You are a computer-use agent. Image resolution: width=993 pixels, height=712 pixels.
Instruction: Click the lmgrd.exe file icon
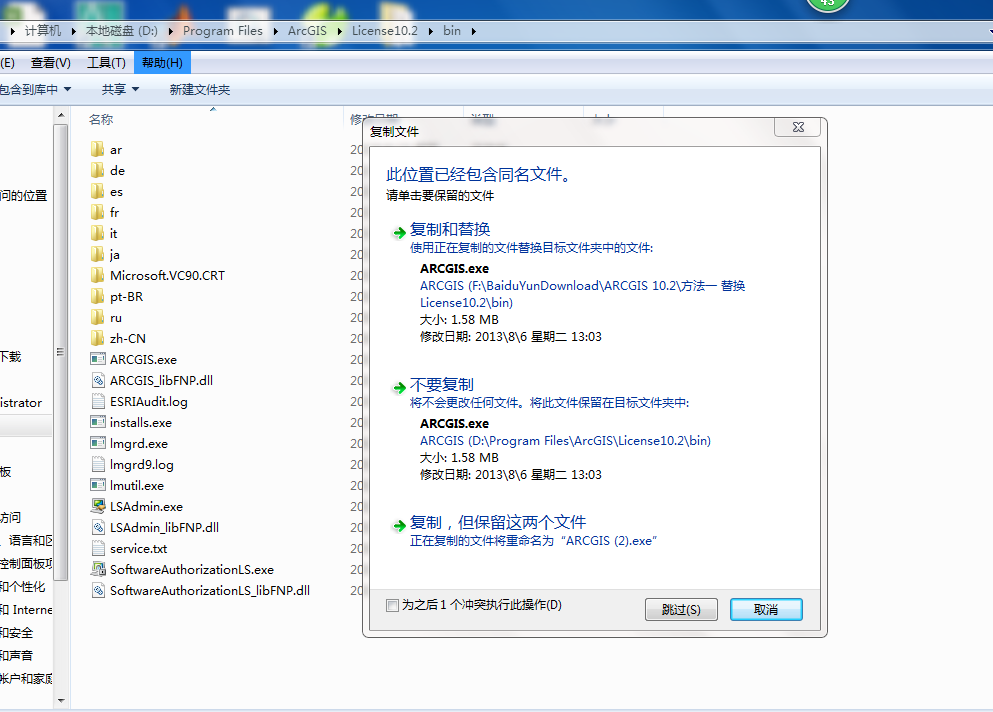point(97,443)
